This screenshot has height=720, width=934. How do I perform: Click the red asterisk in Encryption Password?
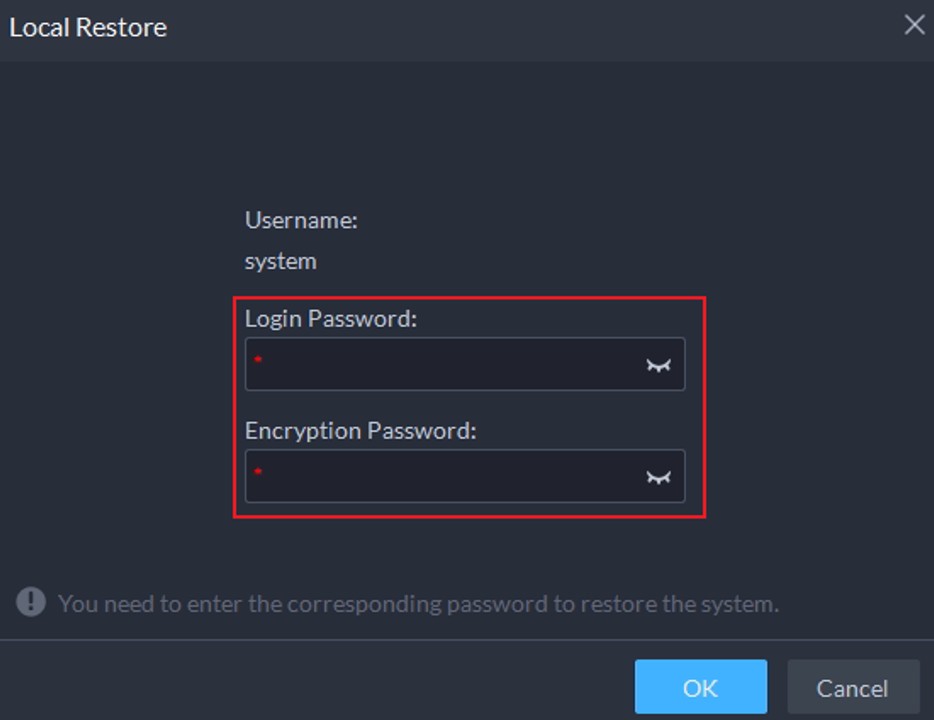(258, 472)
